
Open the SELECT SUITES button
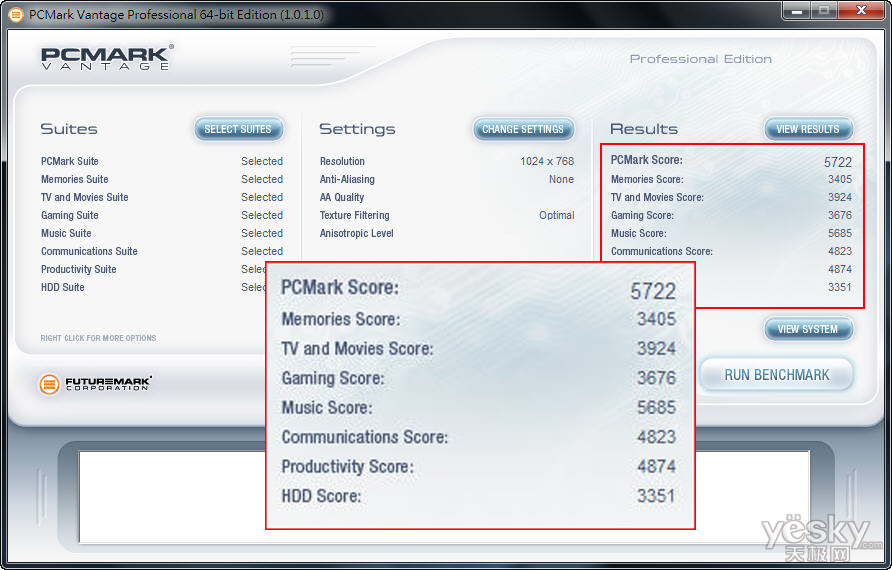238,129
